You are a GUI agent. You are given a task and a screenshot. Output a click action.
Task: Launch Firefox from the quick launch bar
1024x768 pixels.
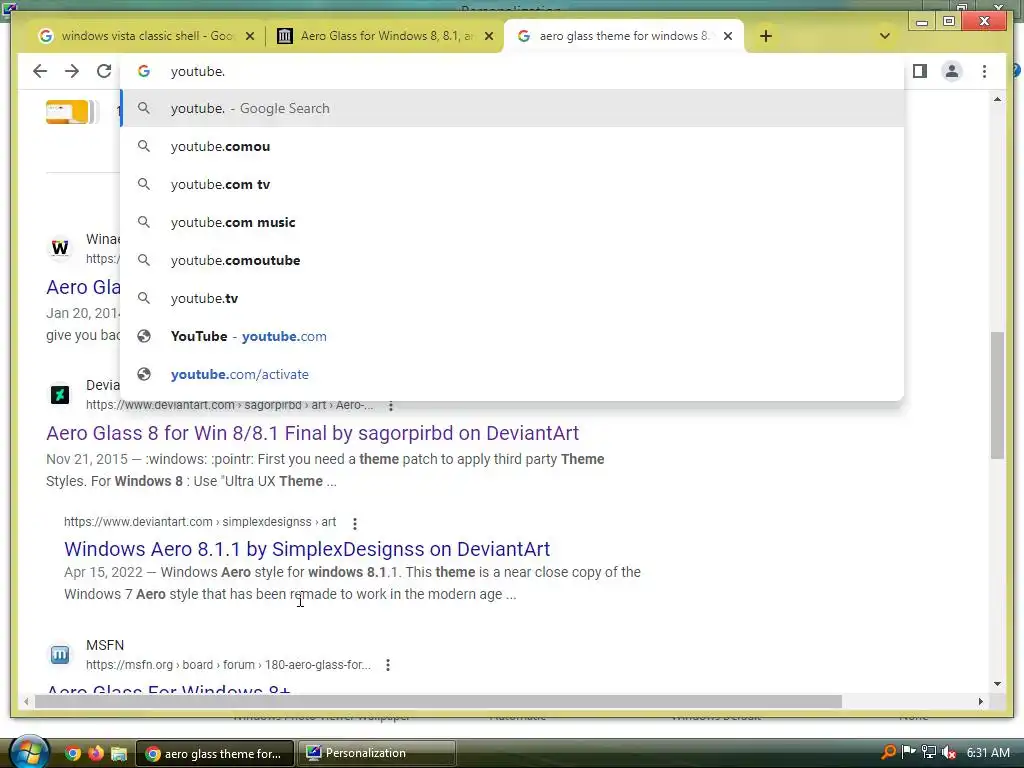(95, 754)
